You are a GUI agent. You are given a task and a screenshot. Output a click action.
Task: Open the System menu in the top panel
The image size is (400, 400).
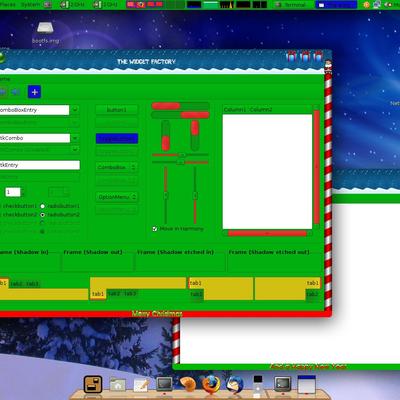point(30,5)
